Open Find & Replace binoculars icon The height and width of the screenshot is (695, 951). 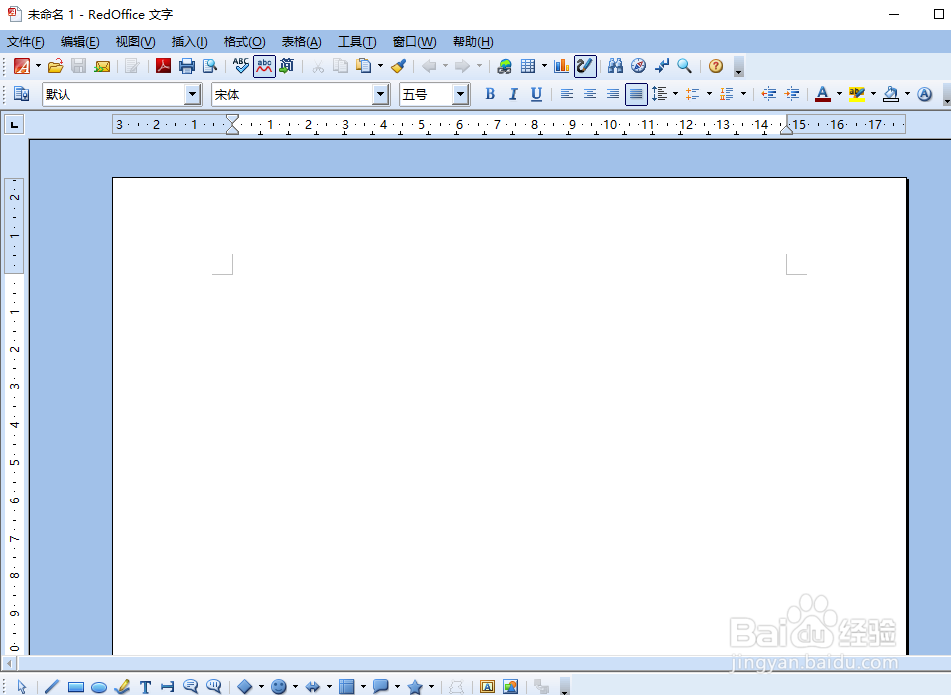coord(615,66)
